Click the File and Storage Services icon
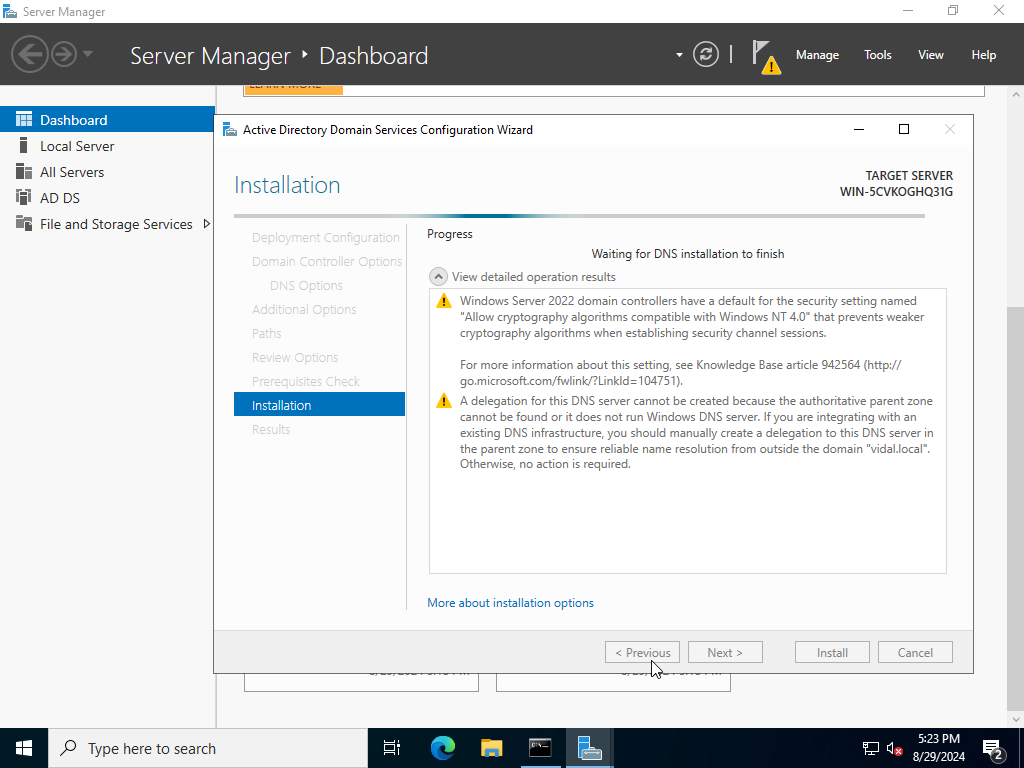This screenshot has height=768, width=1024. (24, 223)
